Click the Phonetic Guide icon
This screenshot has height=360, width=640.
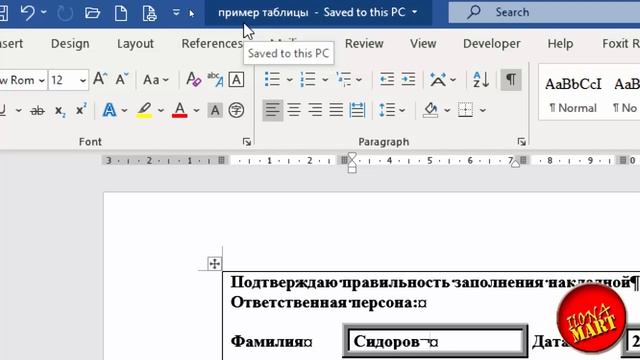pyautogui.click(x=215, y=79)
